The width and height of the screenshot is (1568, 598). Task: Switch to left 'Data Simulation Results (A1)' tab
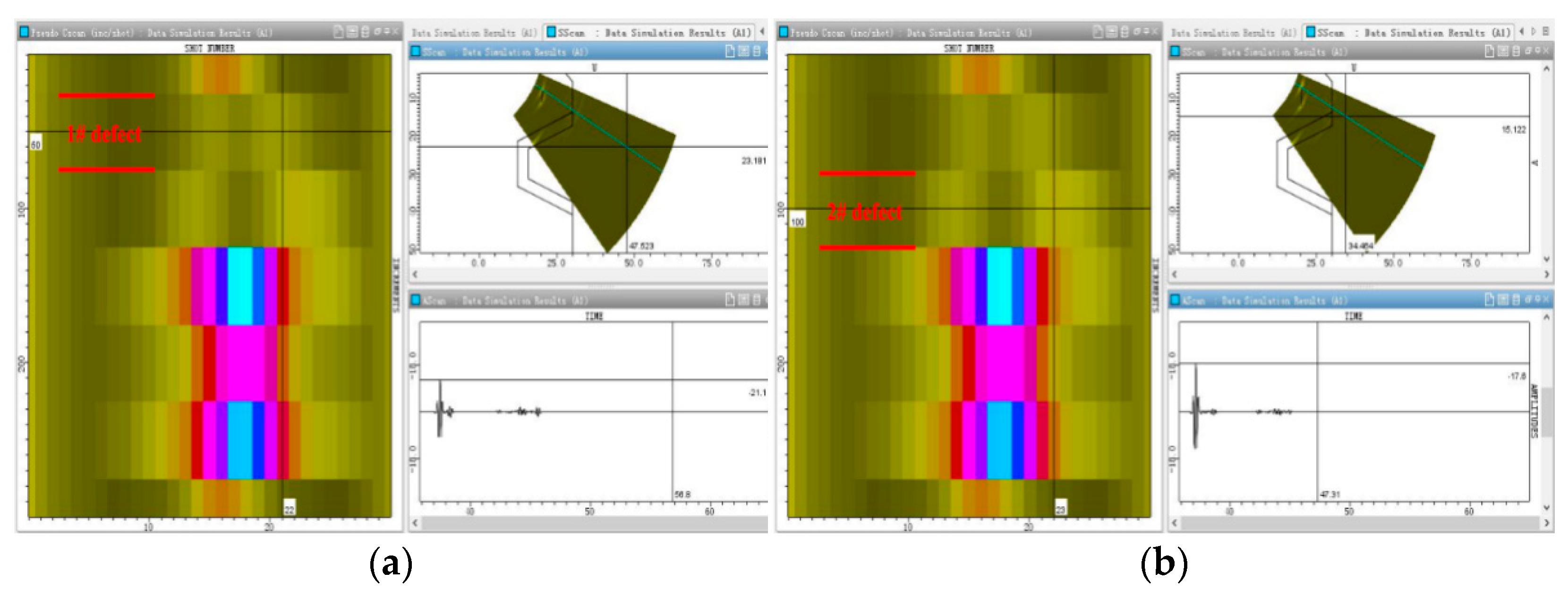click(474, 33)
